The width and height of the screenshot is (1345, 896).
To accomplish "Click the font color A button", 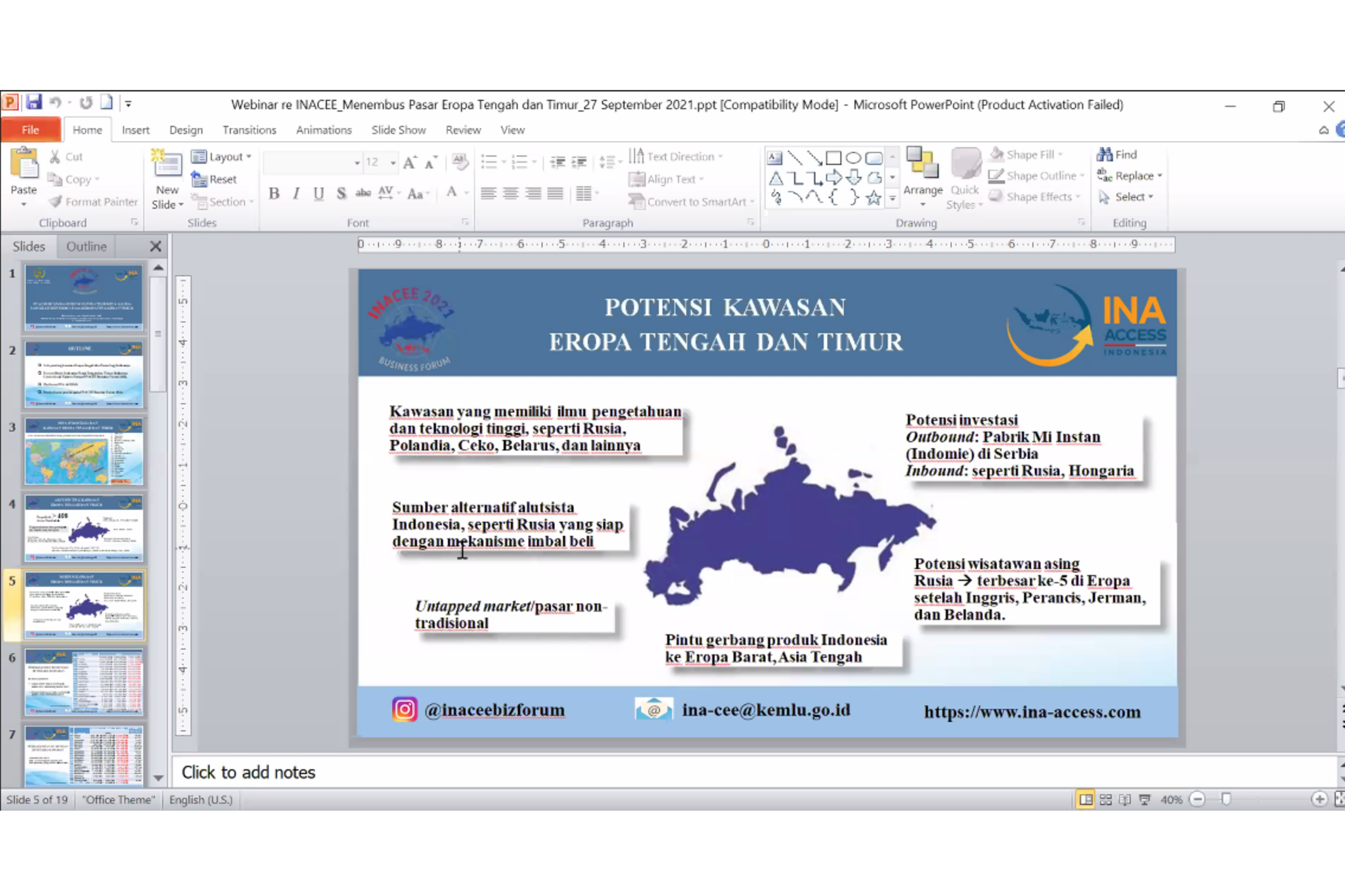I will pos(451,192).
